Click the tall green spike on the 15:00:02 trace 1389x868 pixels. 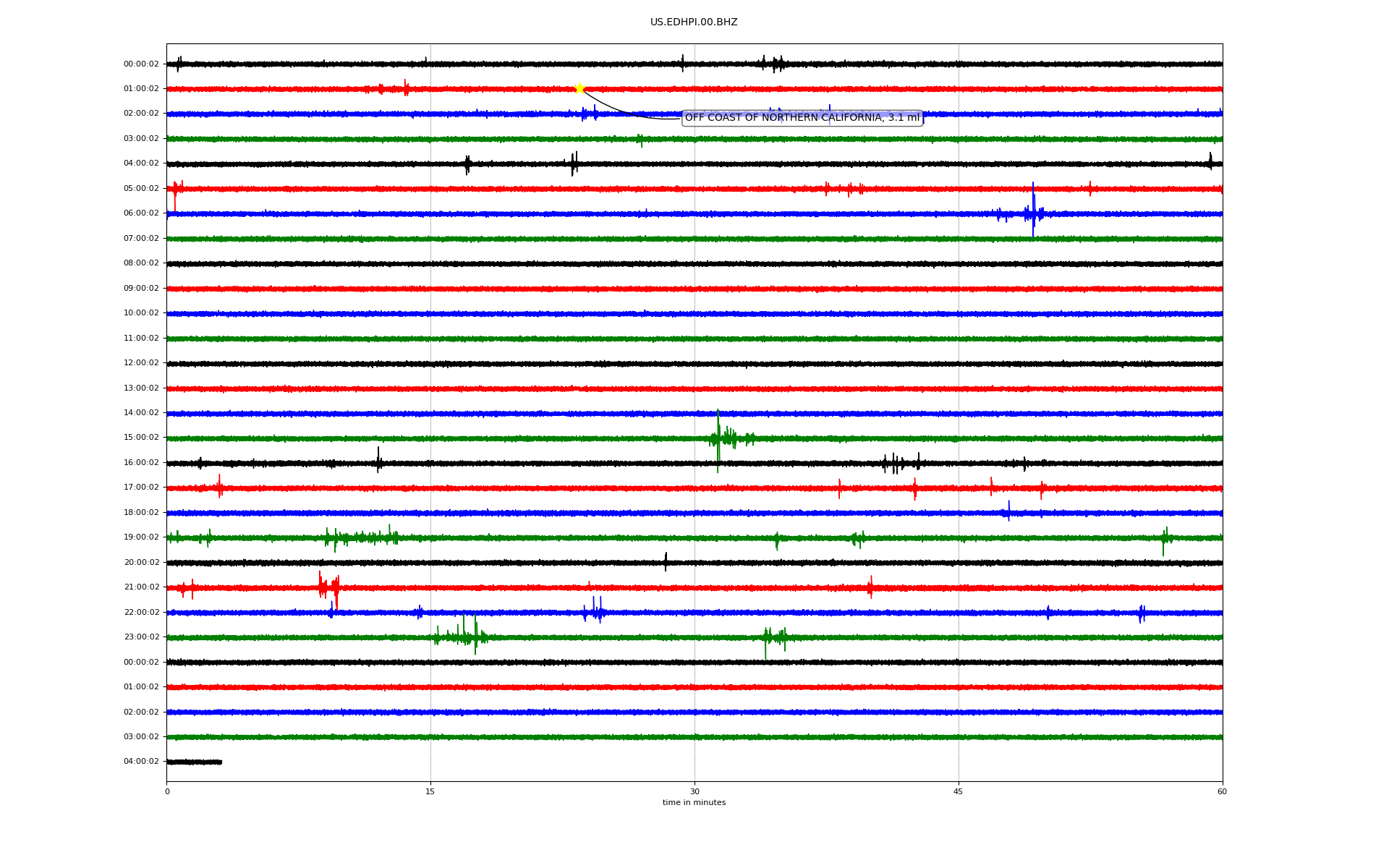[x=718, y=441]
